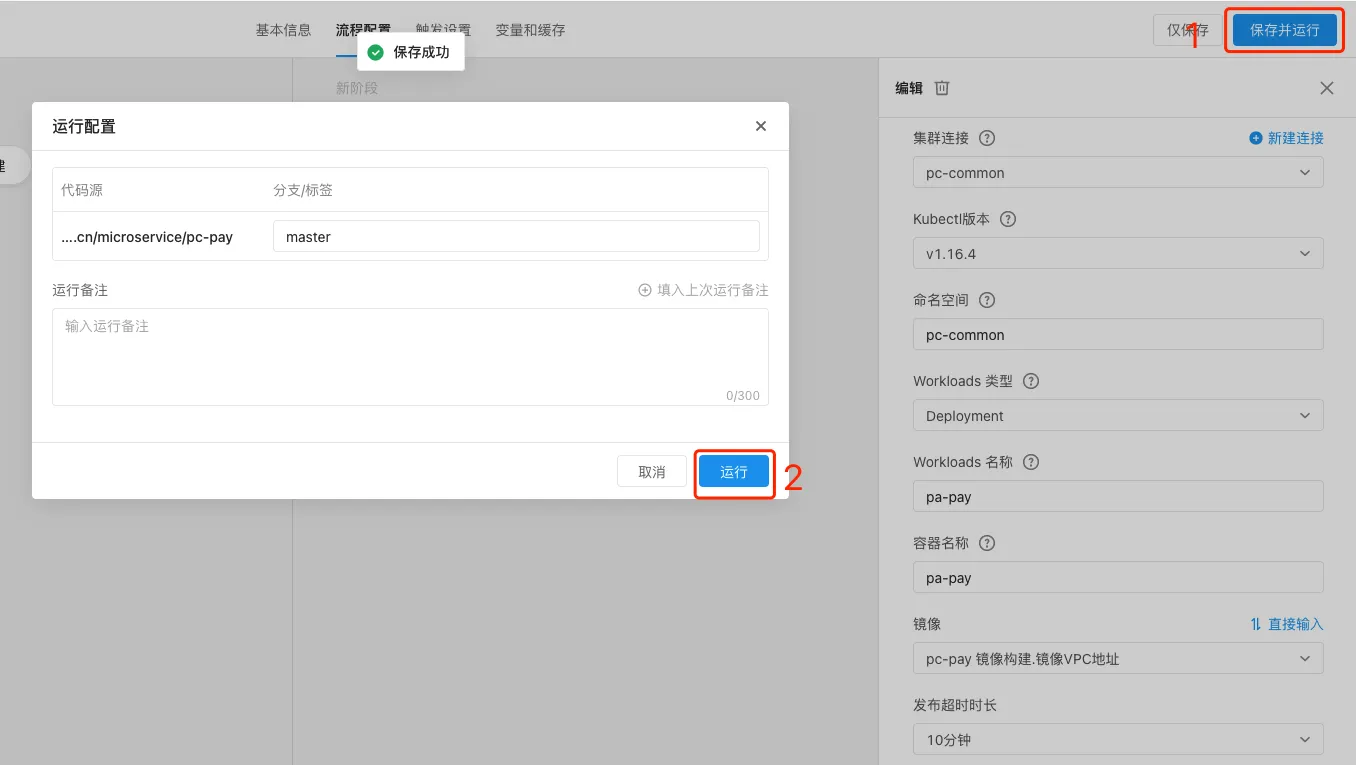Expand the 镜像 pc-pay 镜像构建 dropdown
Image resolution: width=1356 pixels, height=765 pixels.
[x=1118, y=659]
